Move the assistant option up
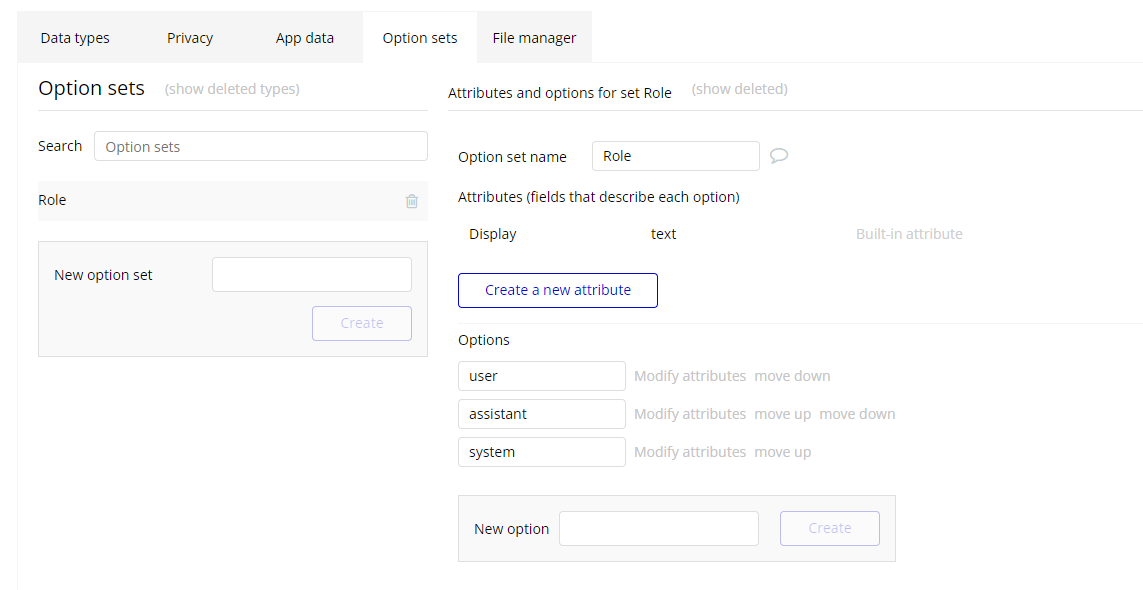 (x=783, y=414)
